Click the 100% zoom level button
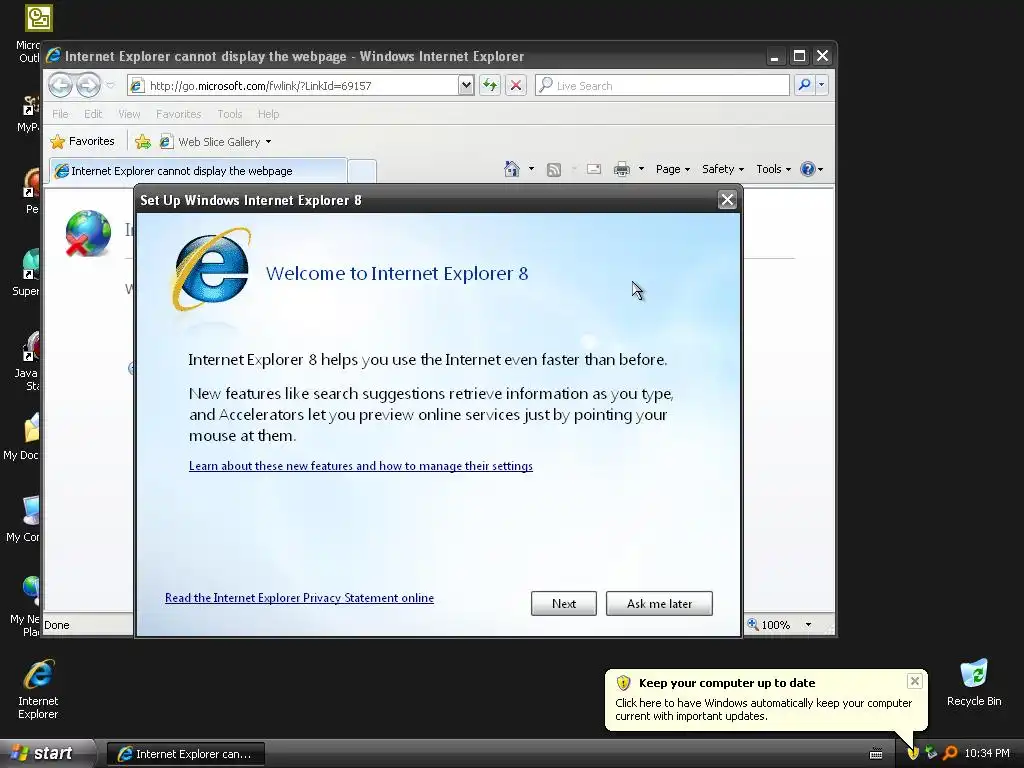 769,624
